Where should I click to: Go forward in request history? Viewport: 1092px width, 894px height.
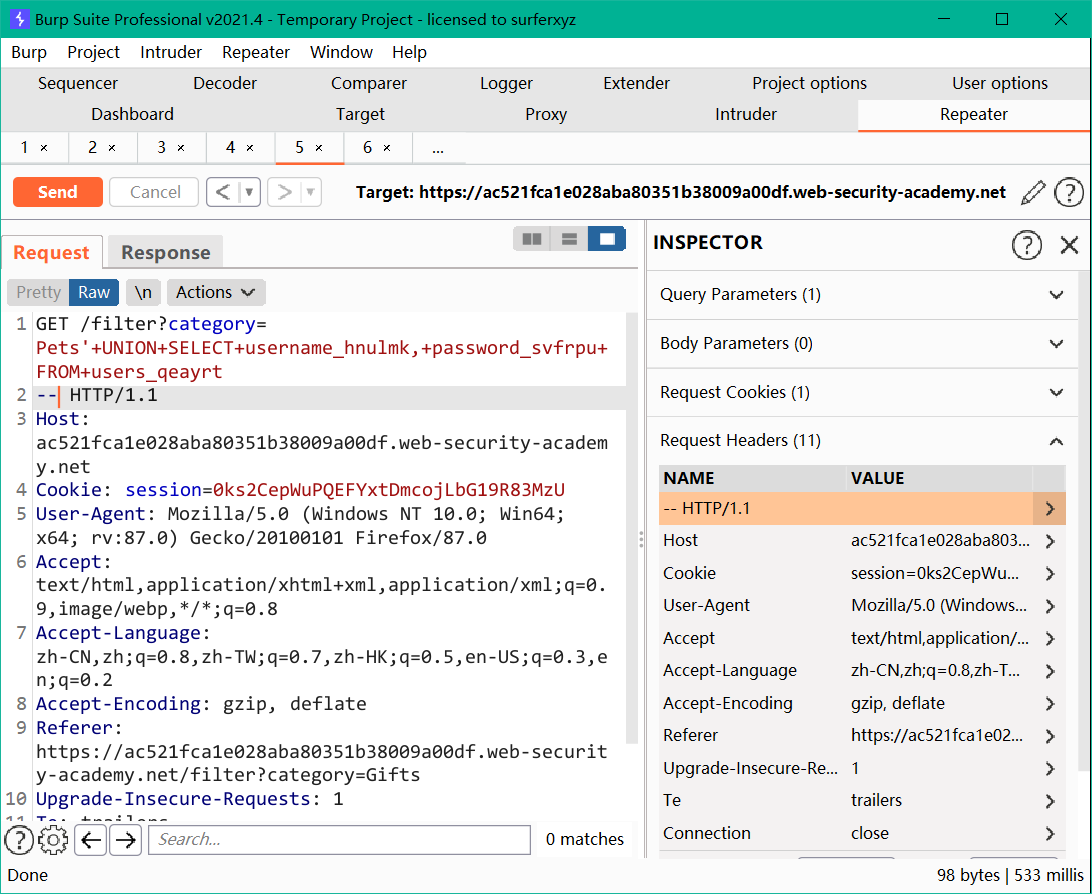tap(284, 192)
